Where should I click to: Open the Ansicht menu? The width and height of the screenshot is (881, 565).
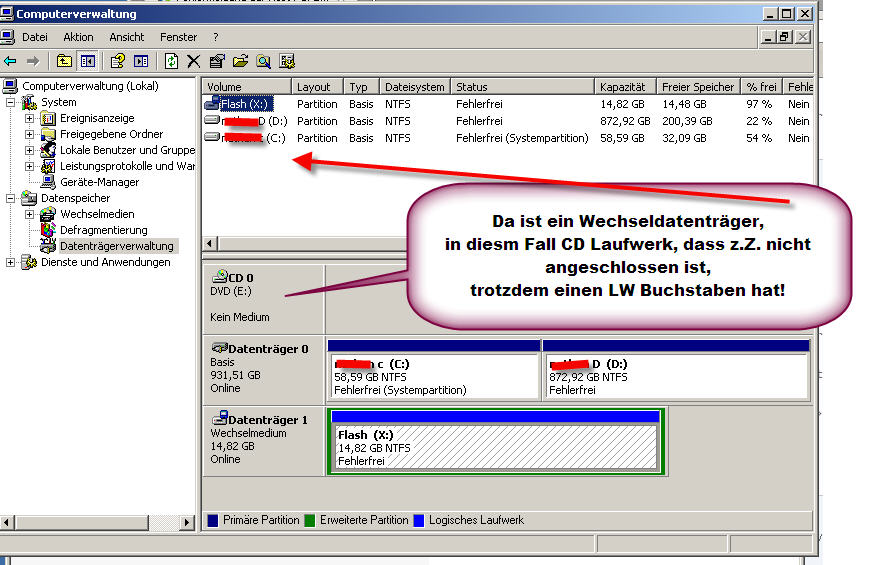tap(127, 37)
